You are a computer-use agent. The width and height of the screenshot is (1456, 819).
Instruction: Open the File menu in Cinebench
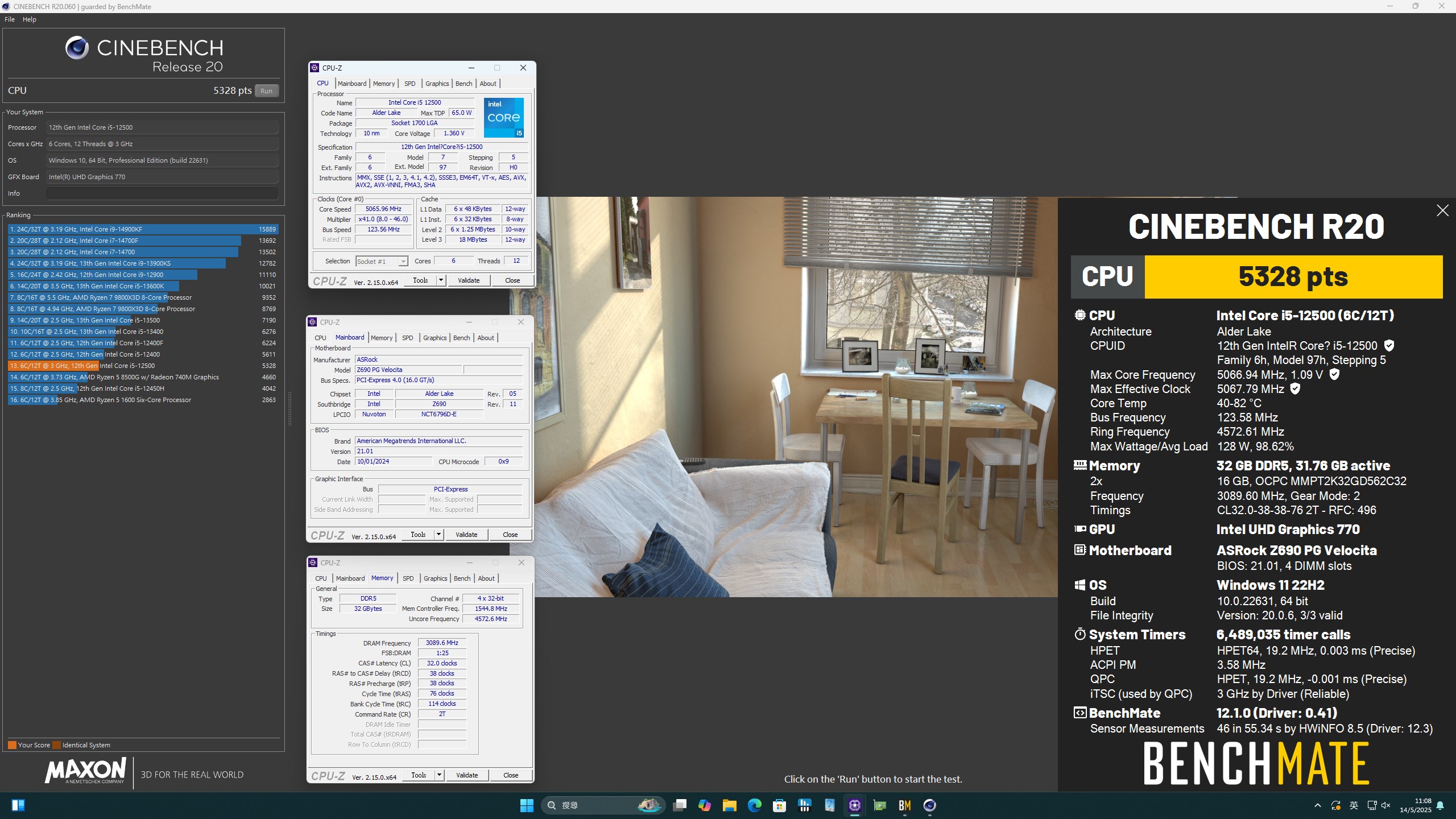tap(10, 19)
